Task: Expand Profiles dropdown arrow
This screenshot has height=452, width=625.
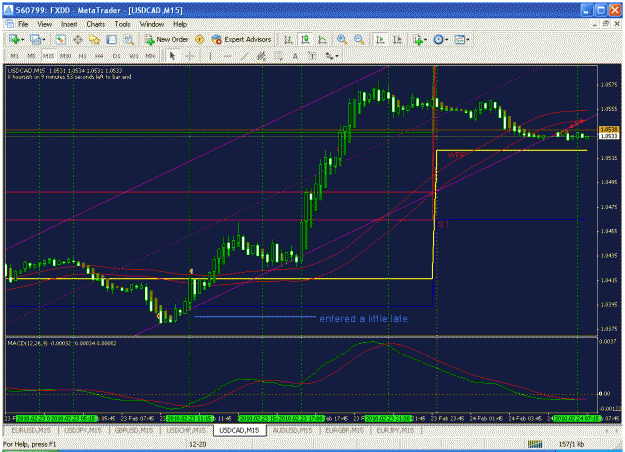Action: coord(43,39)
